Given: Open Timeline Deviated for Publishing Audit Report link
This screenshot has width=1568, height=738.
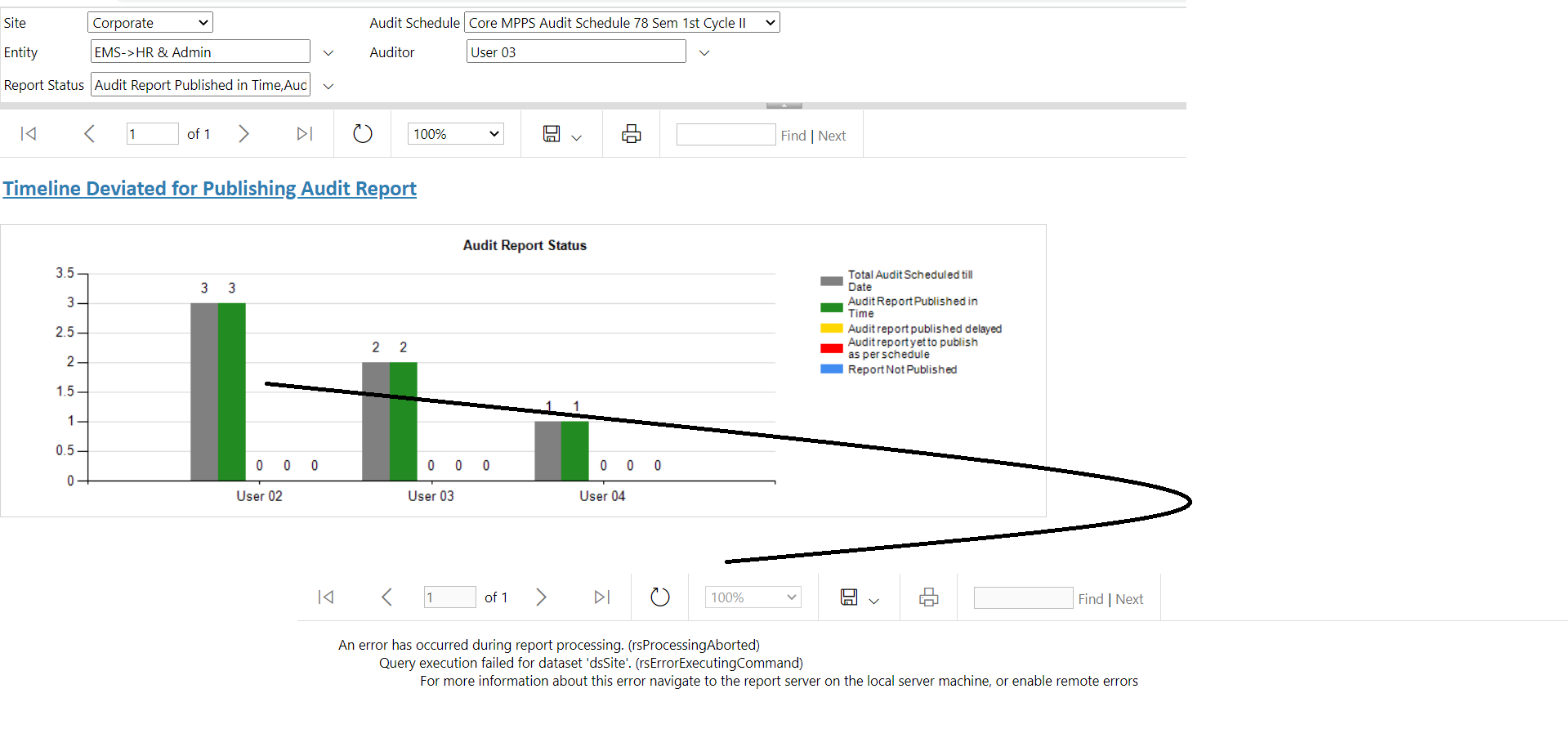Looking at the screenshot, I should [210, 189].
